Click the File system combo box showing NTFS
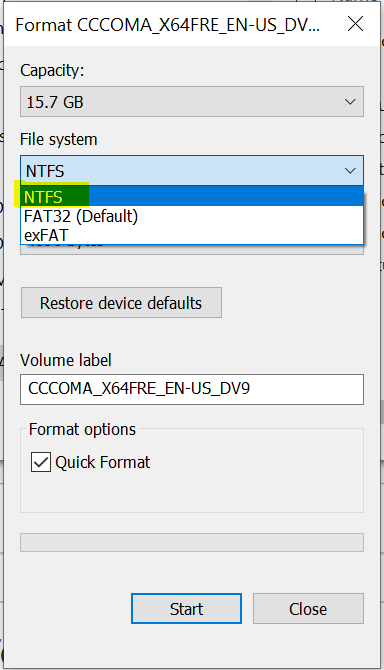 [192, 171]
